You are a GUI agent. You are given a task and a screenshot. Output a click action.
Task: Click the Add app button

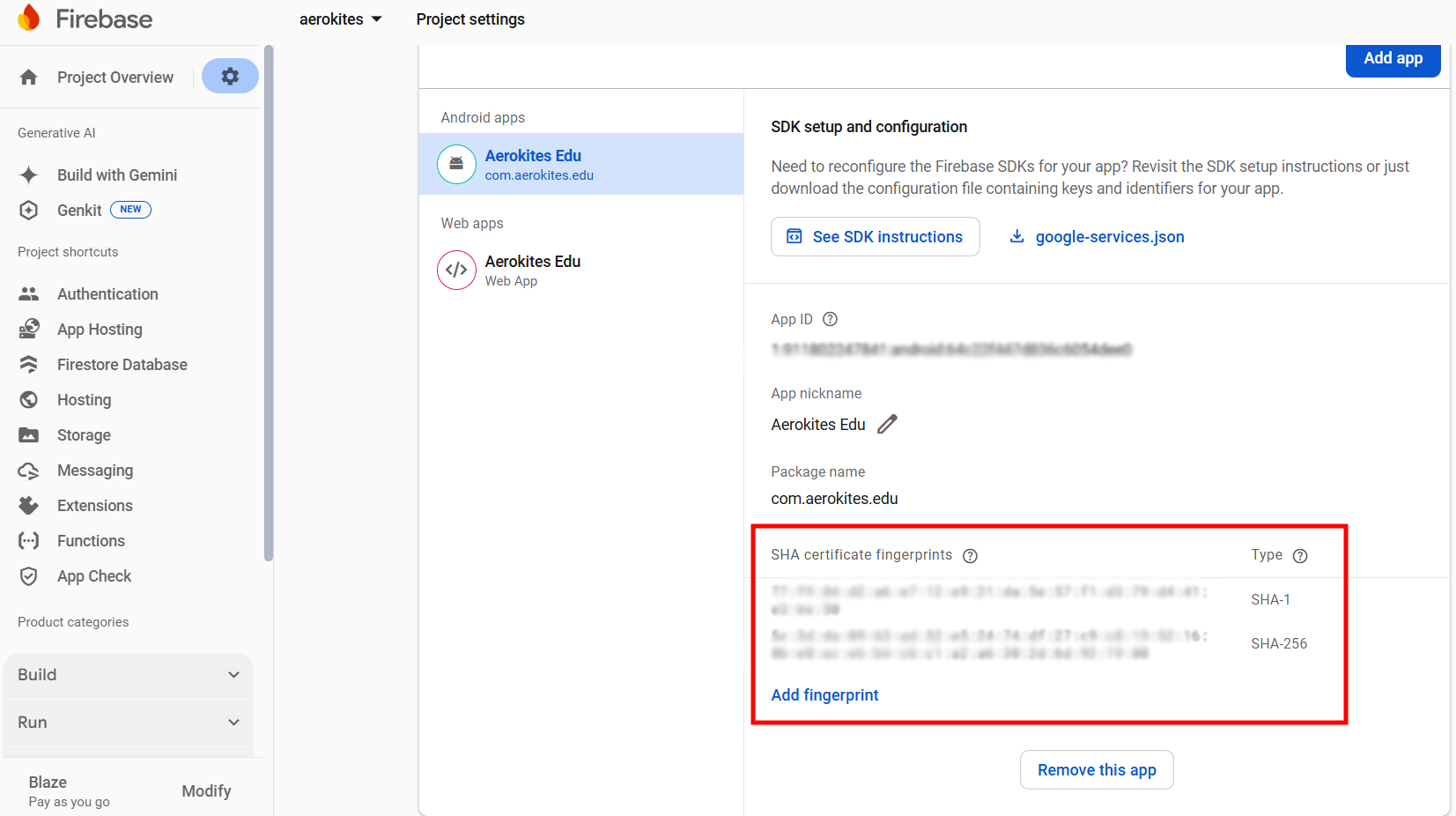pyautogui.click(x=1393, y=59)
